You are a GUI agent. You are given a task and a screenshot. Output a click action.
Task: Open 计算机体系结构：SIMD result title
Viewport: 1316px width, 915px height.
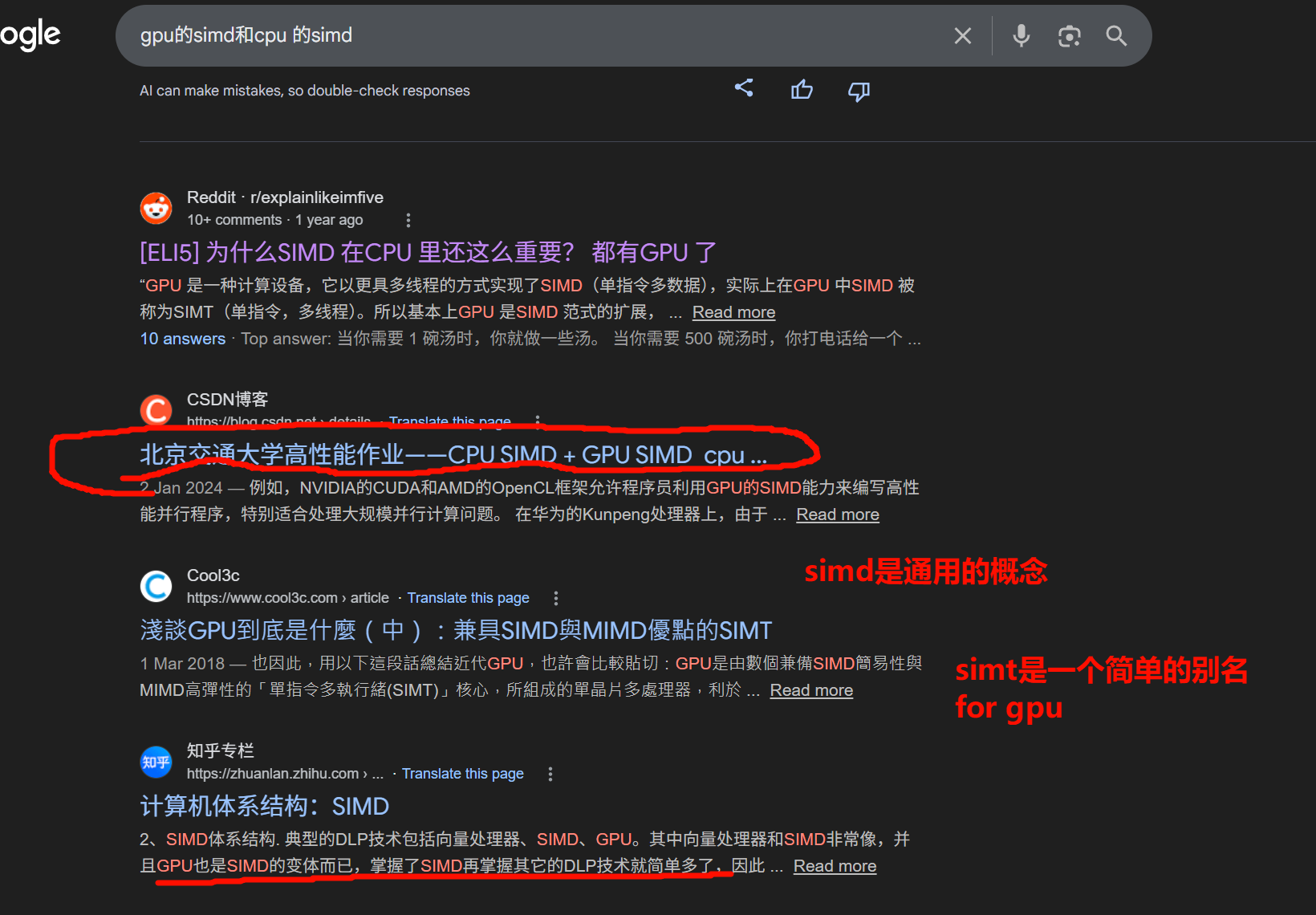265,806
